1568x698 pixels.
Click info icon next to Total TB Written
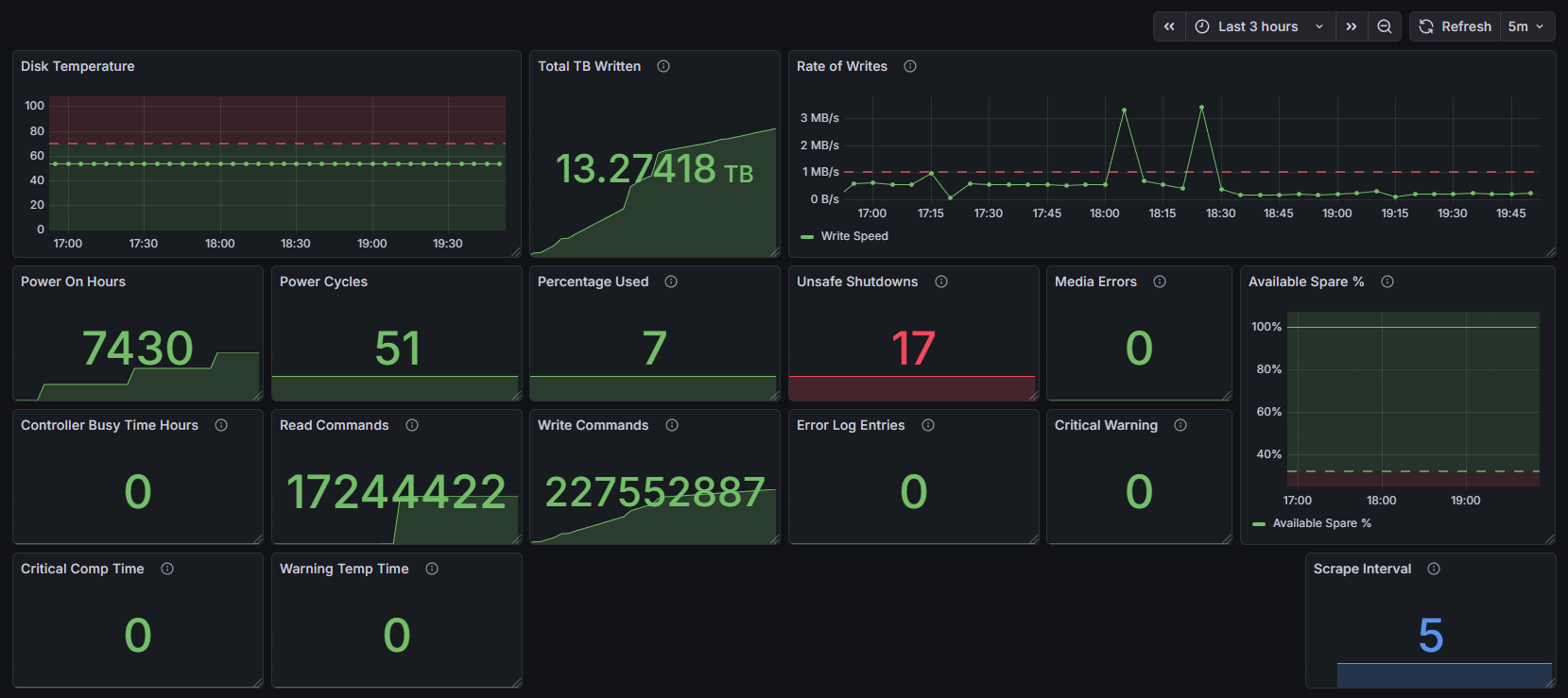click(663, 66)
